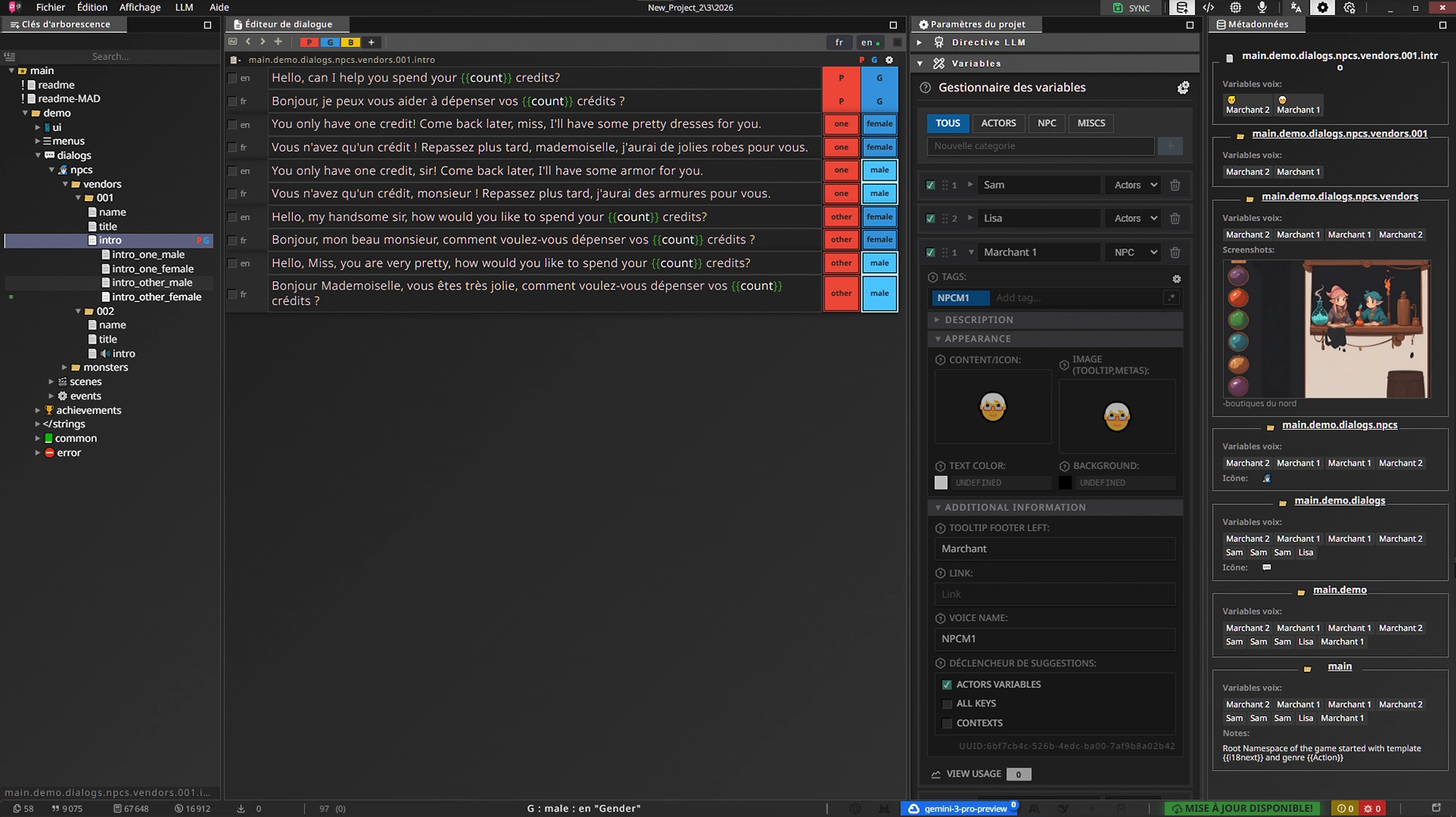The height and width of the screenshot is (817, 1456).
Task: Open the NPC type dropdown for Marchant 1
Action: (1133, 252)
